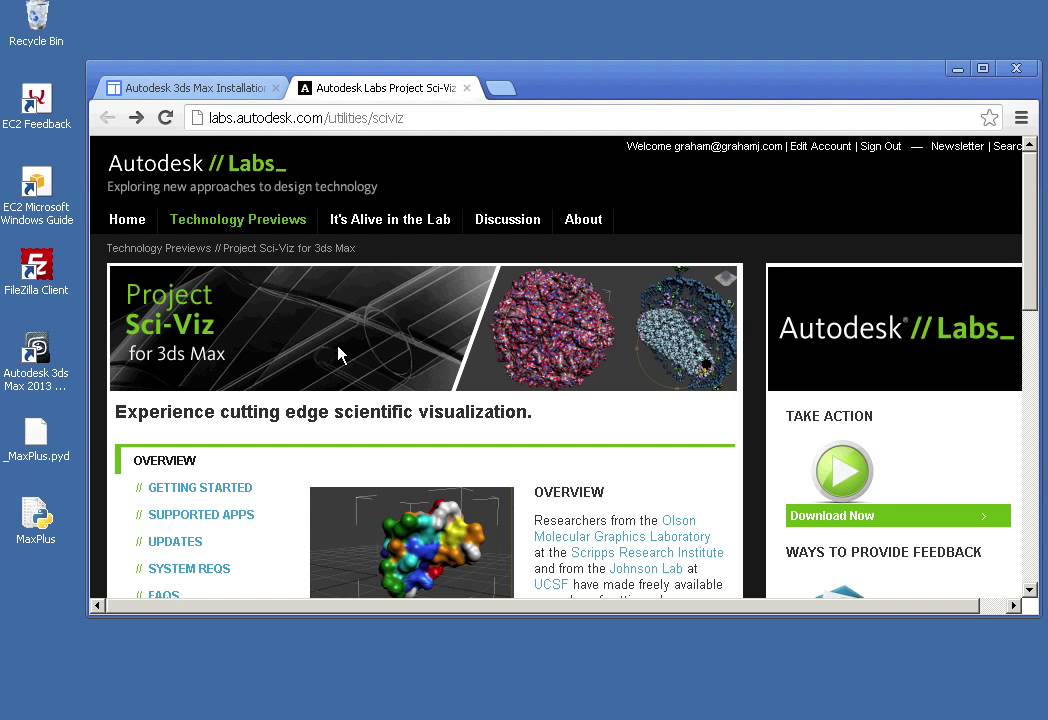Click the Download Now button
The width and height of the screenshot is (1048, 720).
(x=898, y=515)
